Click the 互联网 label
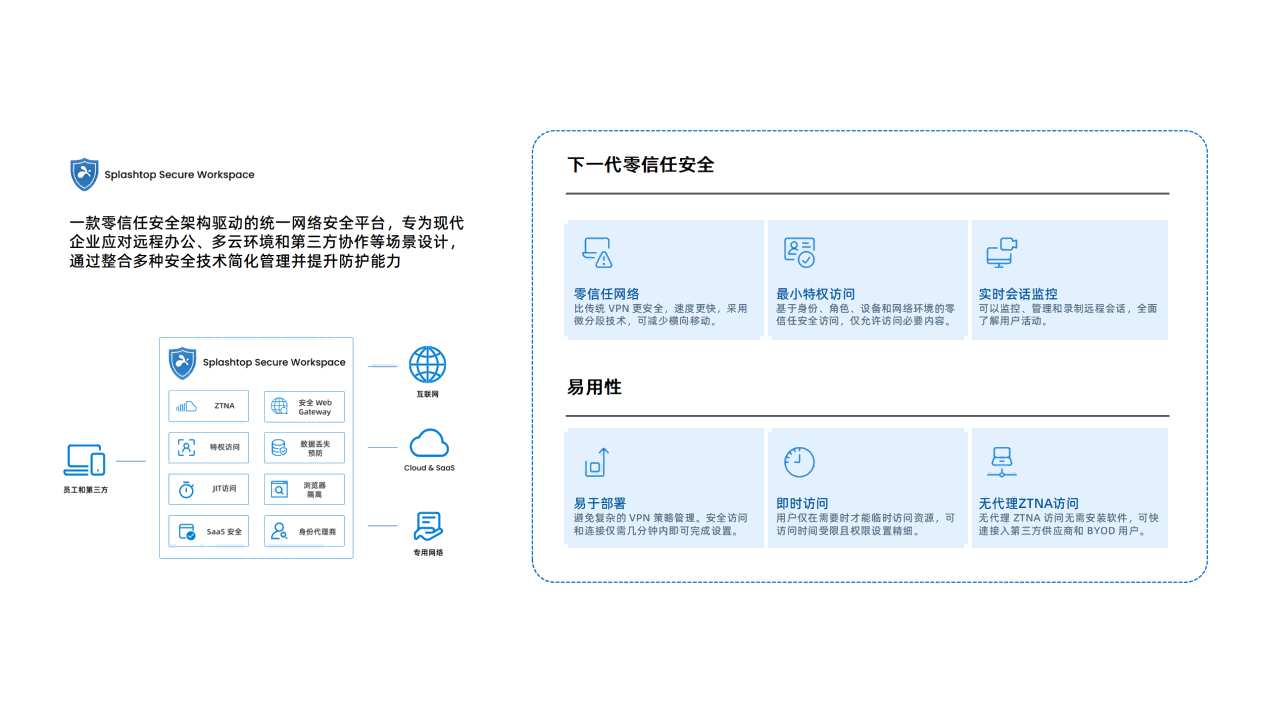 point(428,394)
